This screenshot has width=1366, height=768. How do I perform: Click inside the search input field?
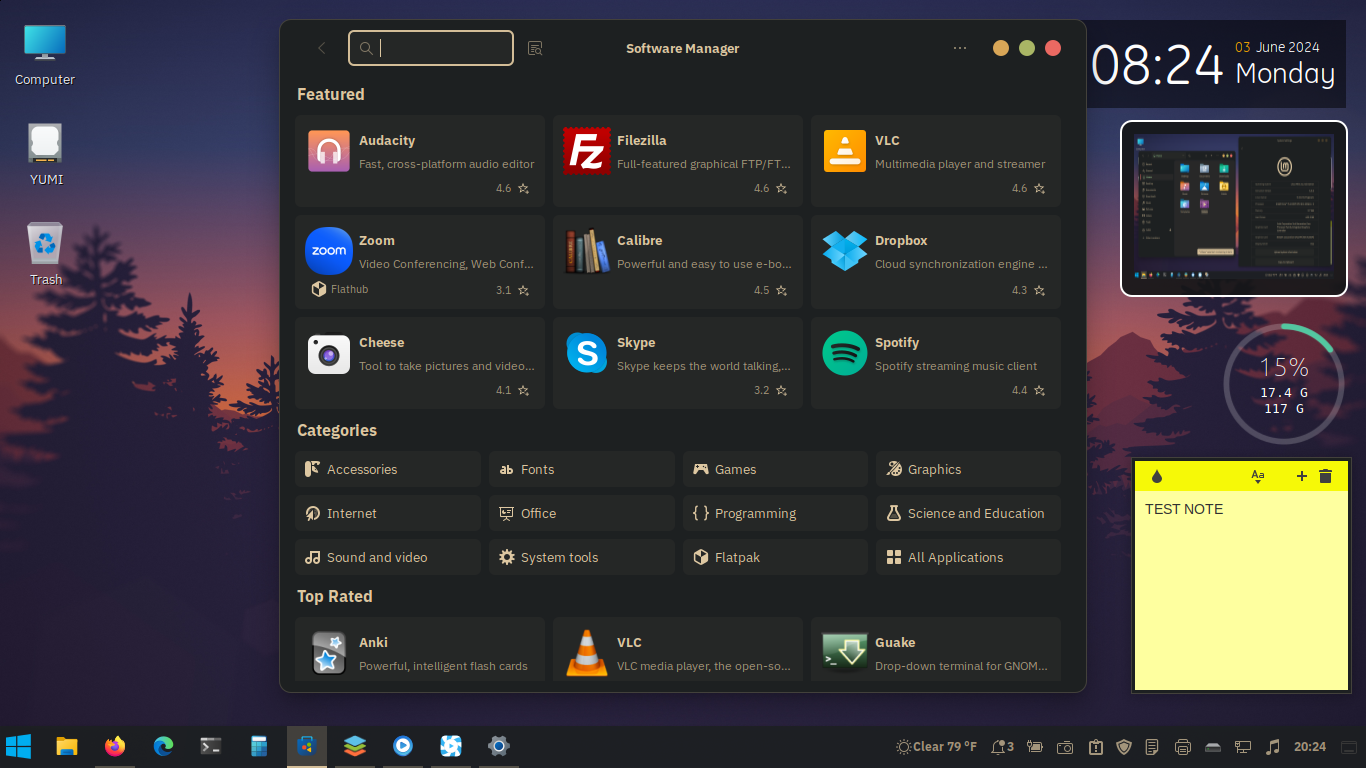coord(431,48)
